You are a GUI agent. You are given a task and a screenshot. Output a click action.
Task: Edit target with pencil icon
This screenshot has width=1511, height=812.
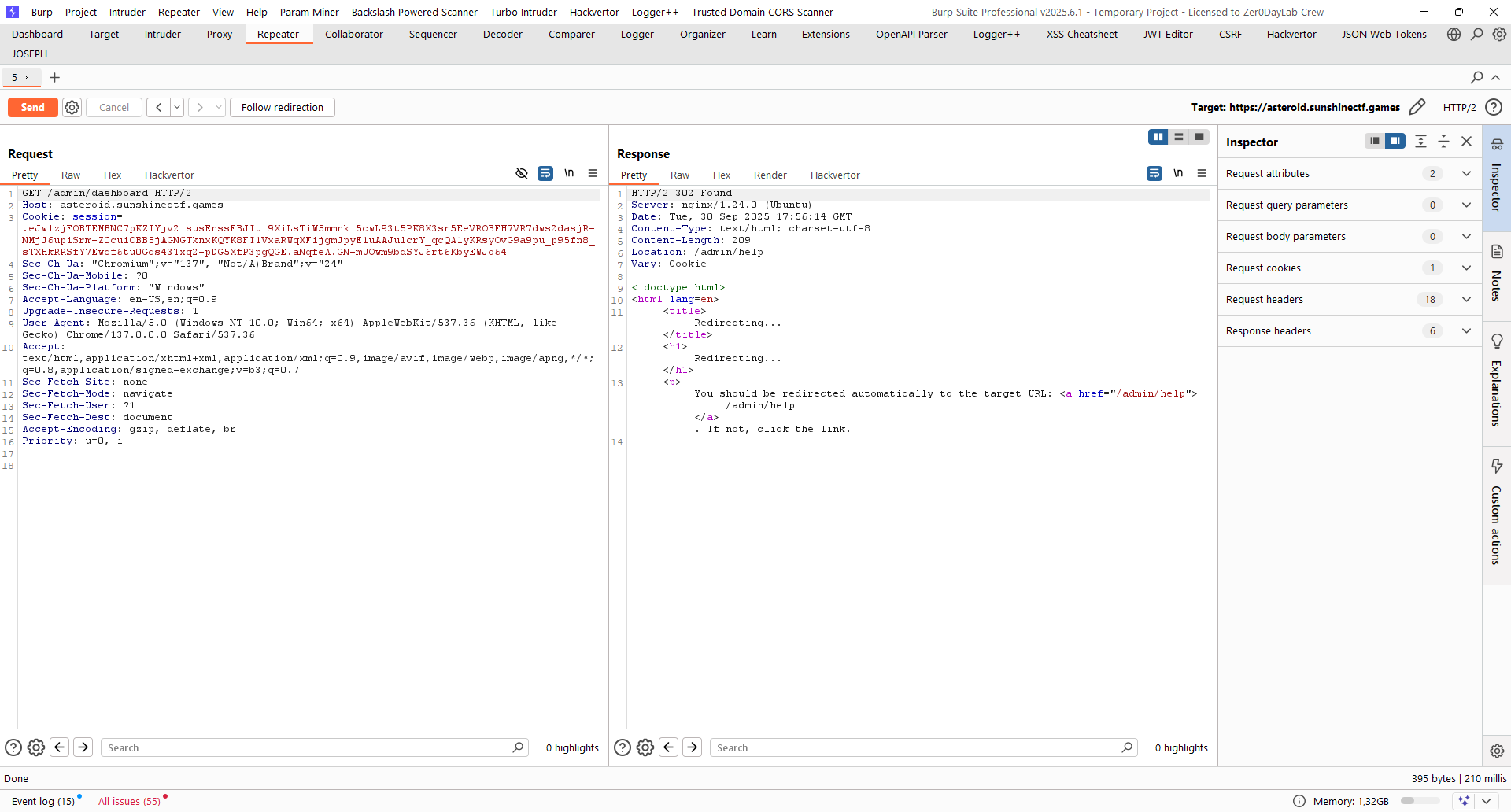[1417, 107]
